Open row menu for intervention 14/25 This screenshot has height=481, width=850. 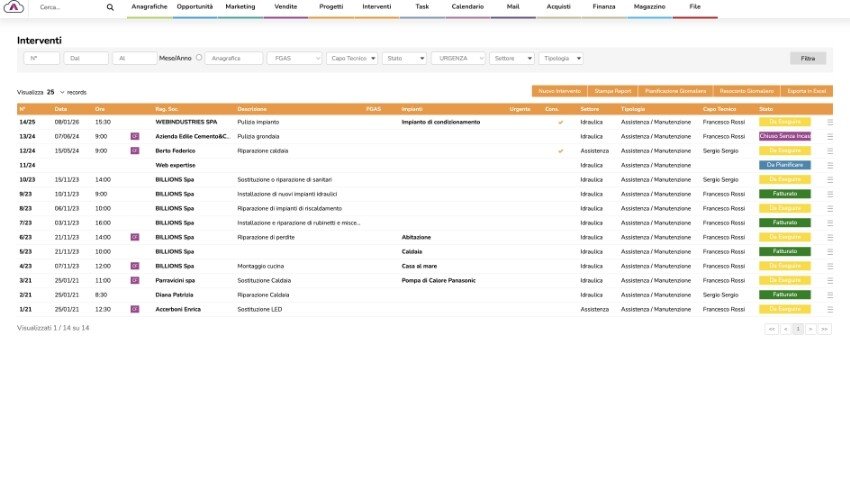point(830,122)
